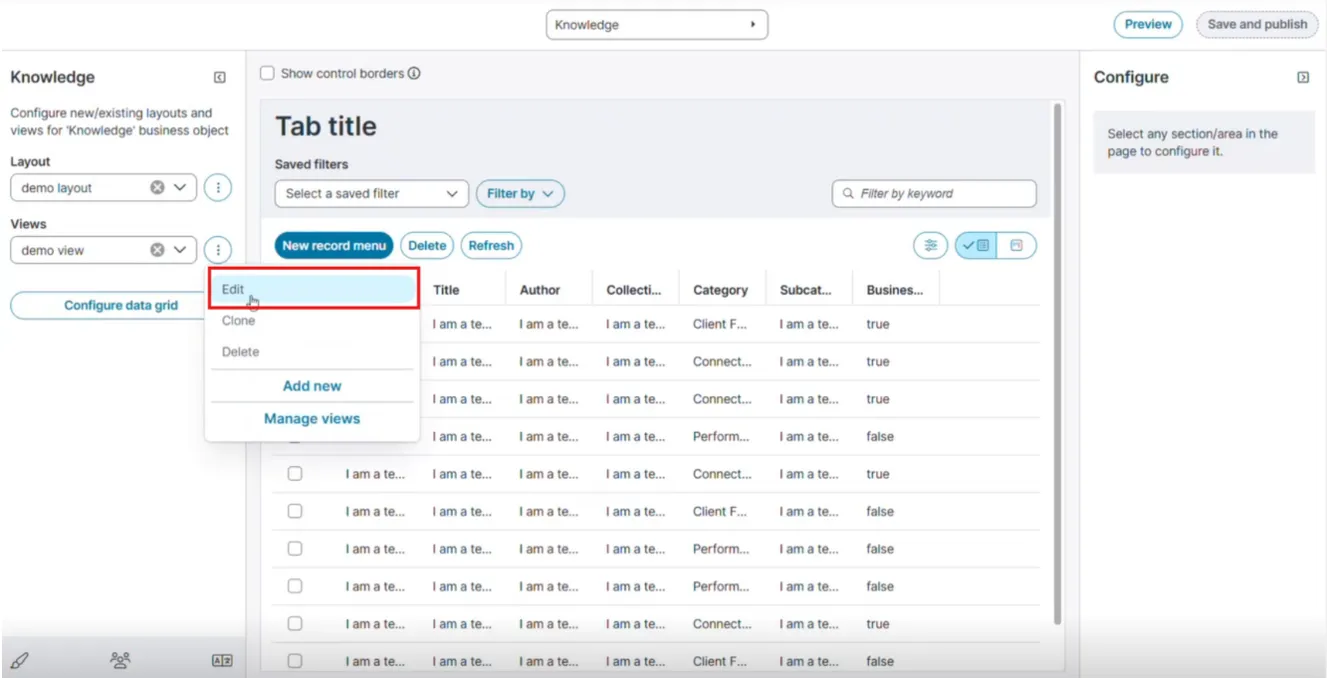
Task: Switch to card view
Action: (1016, 245)
